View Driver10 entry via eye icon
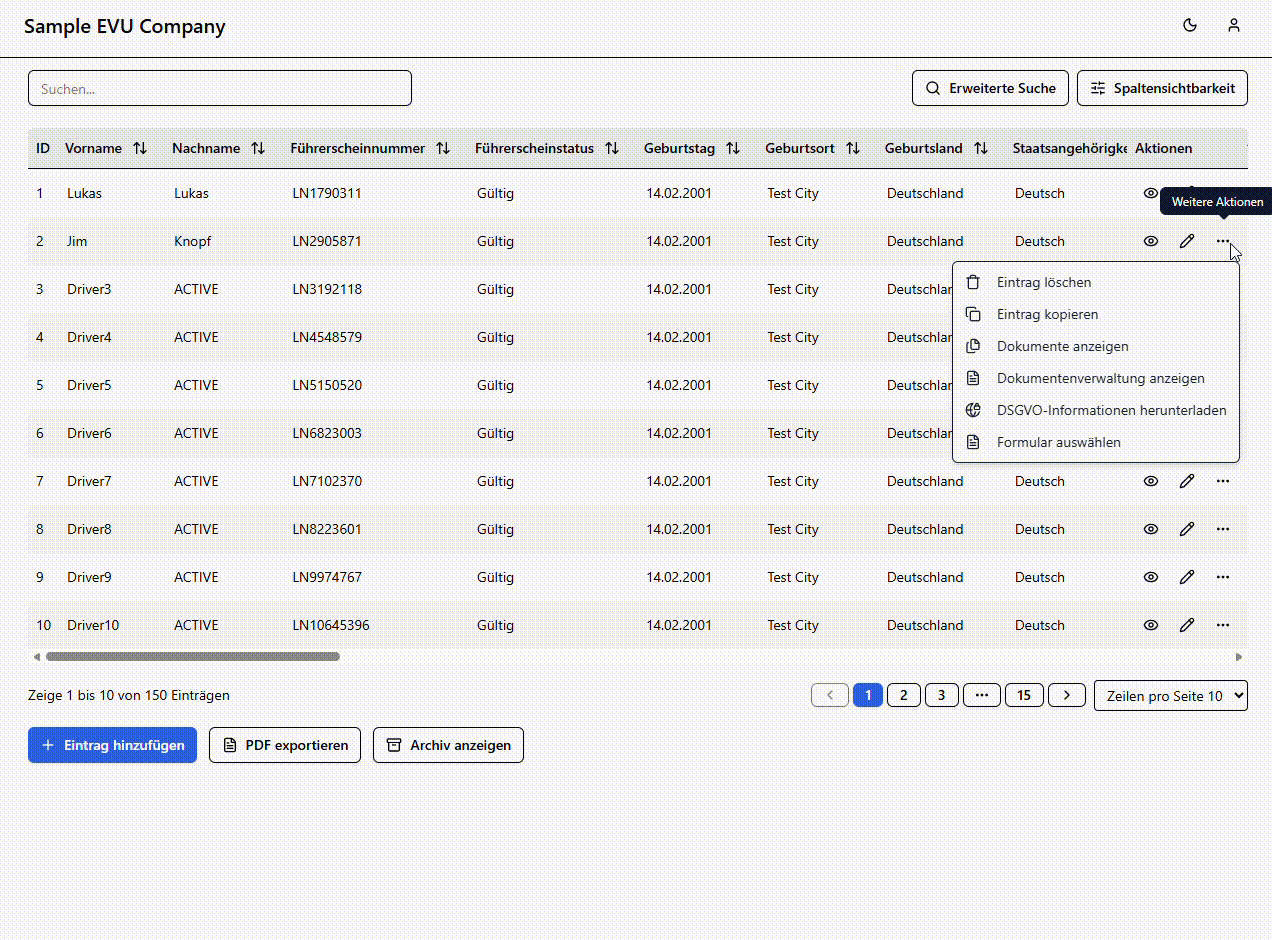 click(1151, 625)
